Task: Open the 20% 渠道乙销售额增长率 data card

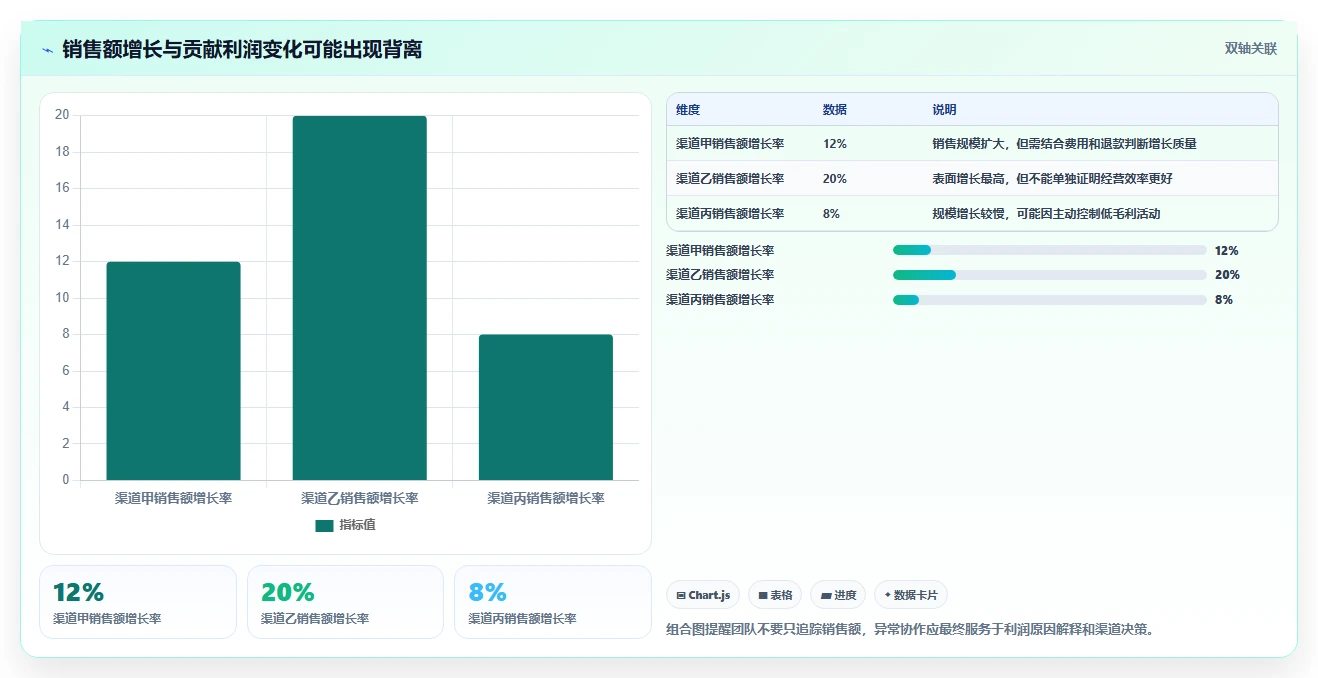Action: click(x=345, y=602)
